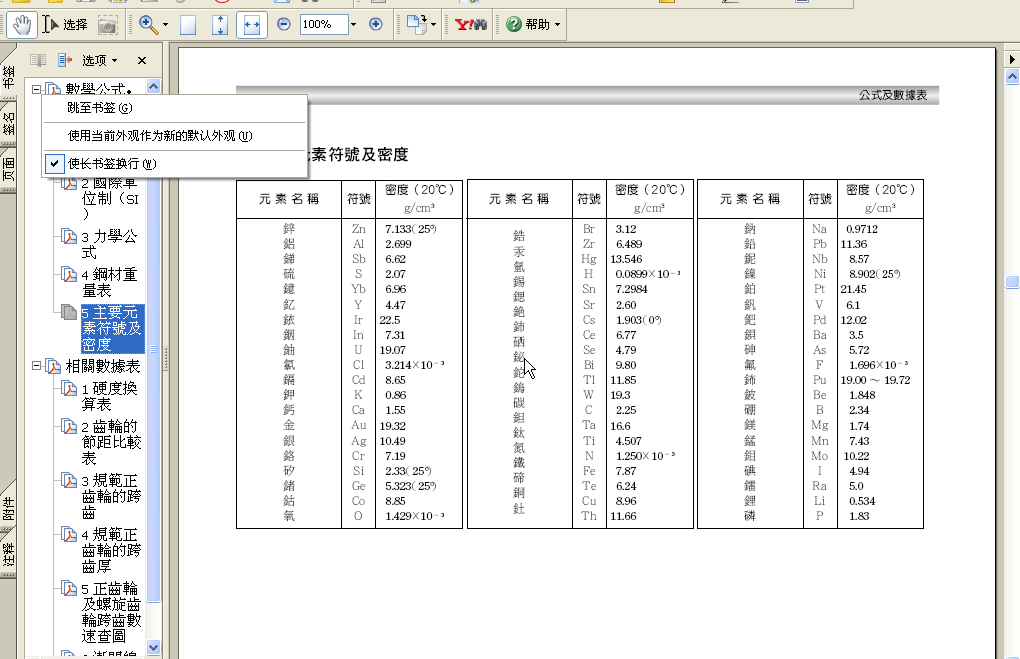Viewport: 1020px width, 659px height.
Task: Toggle Fit Width view
Action: (252, 25)
